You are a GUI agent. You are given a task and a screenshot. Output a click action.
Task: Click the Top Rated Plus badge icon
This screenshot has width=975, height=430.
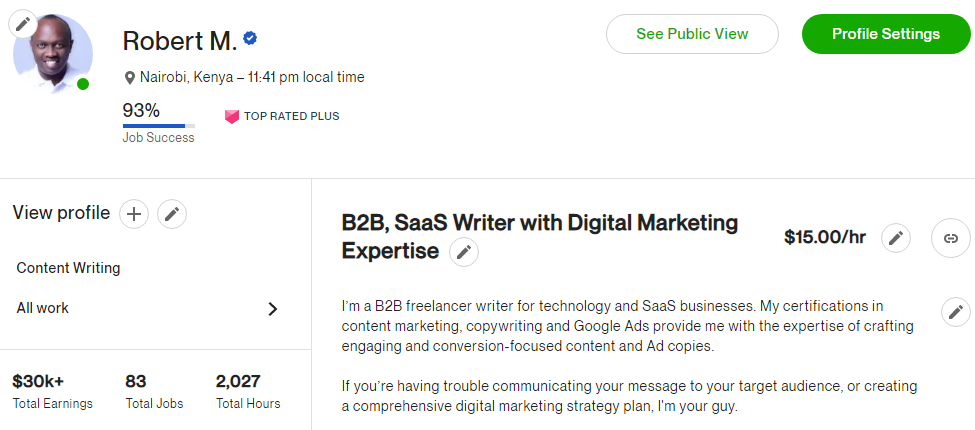point(232,116)
